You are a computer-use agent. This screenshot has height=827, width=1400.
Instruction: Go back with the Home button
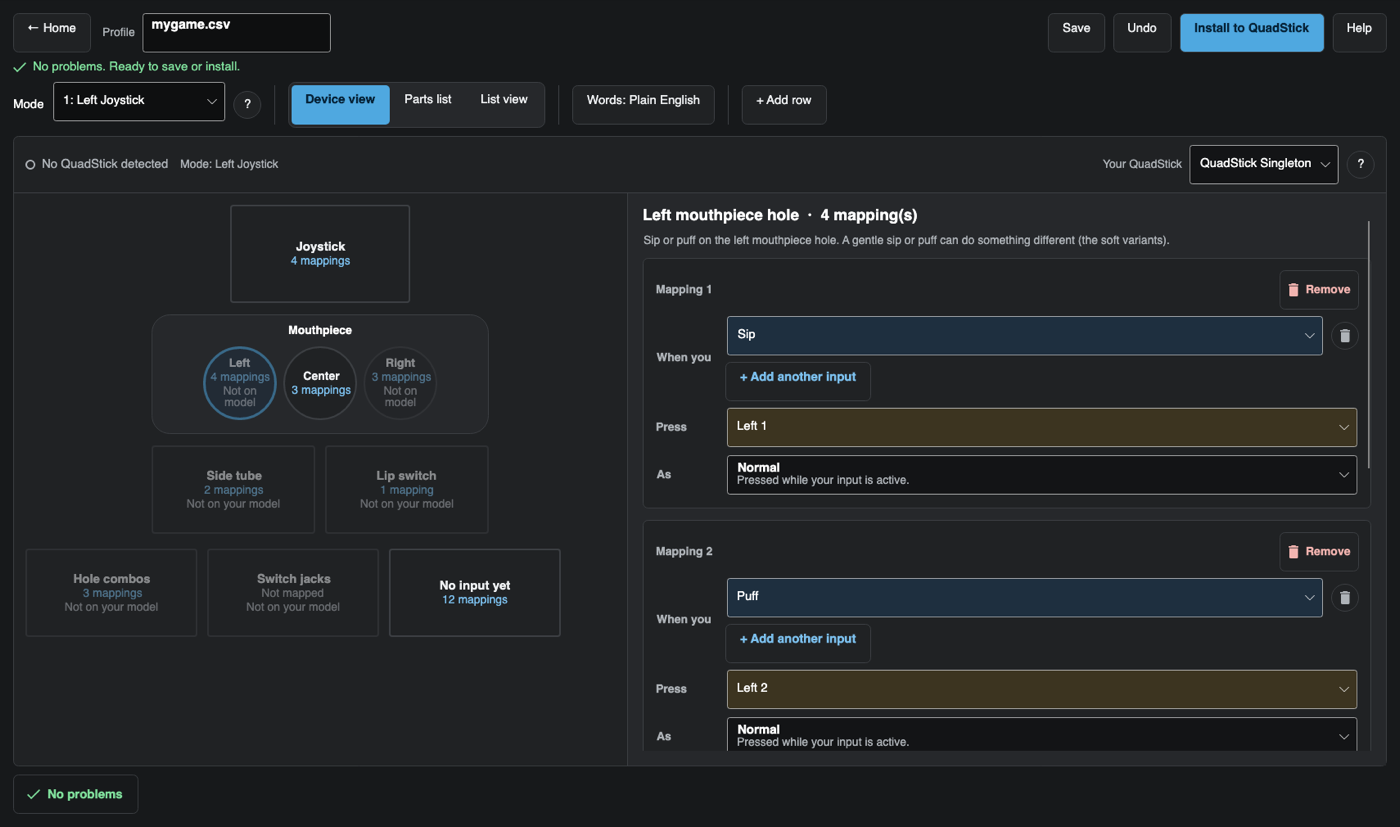52,32
